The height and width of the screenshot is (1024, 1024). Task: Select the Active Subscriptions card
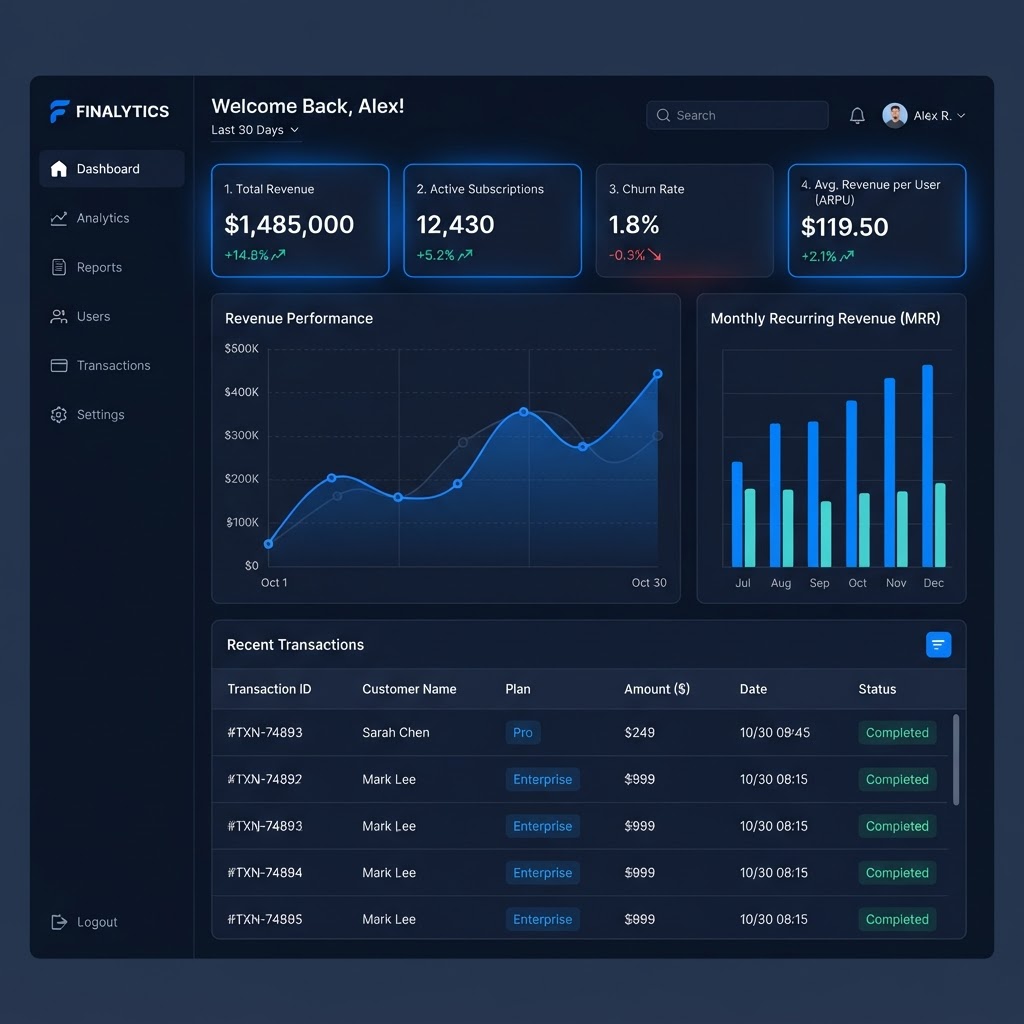(492, 221)
